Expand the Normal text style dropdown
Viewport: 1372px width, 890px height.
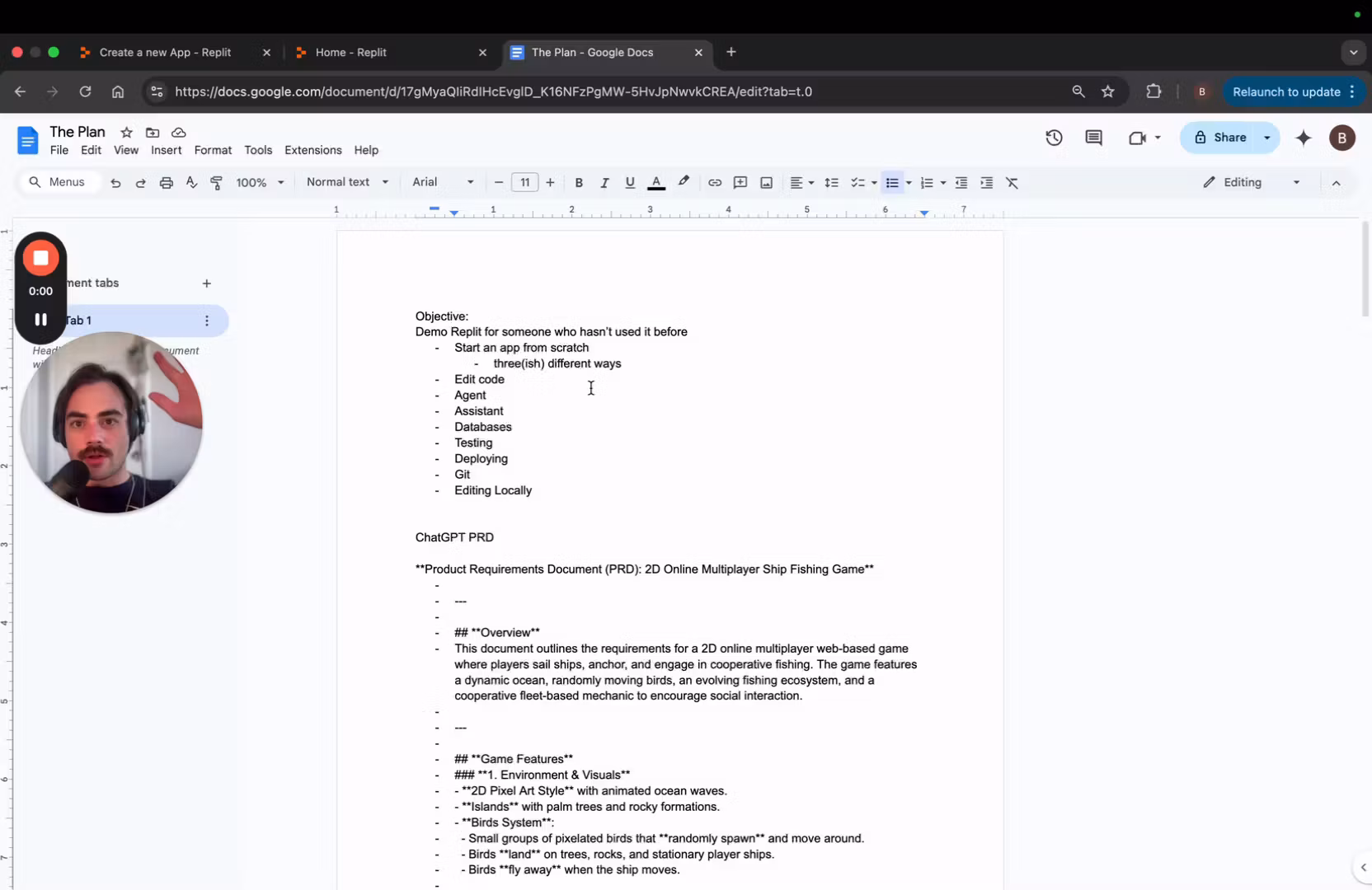point(346,182)
